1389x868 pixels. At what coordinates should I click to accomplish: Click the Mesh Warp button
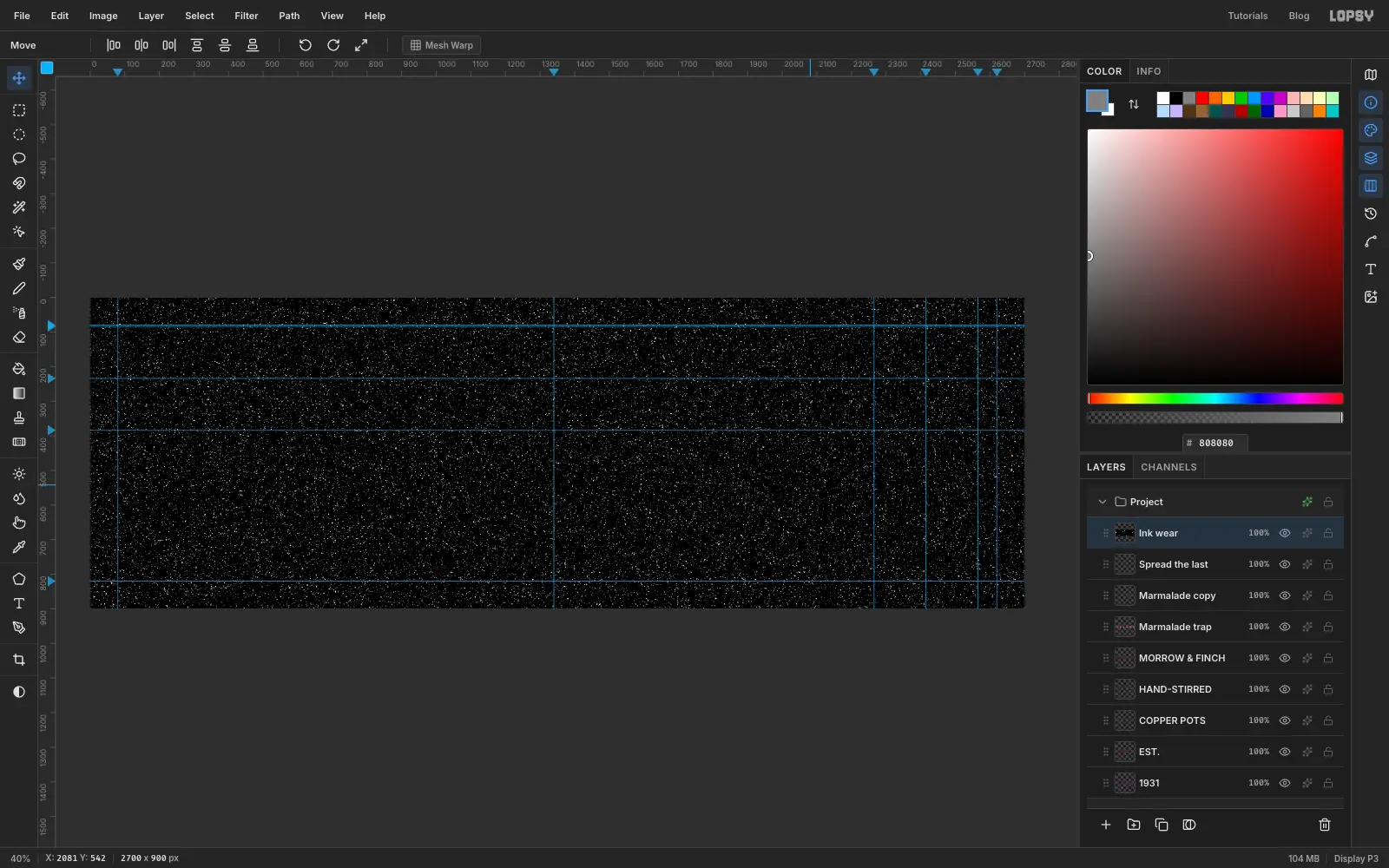click(442, 45)
